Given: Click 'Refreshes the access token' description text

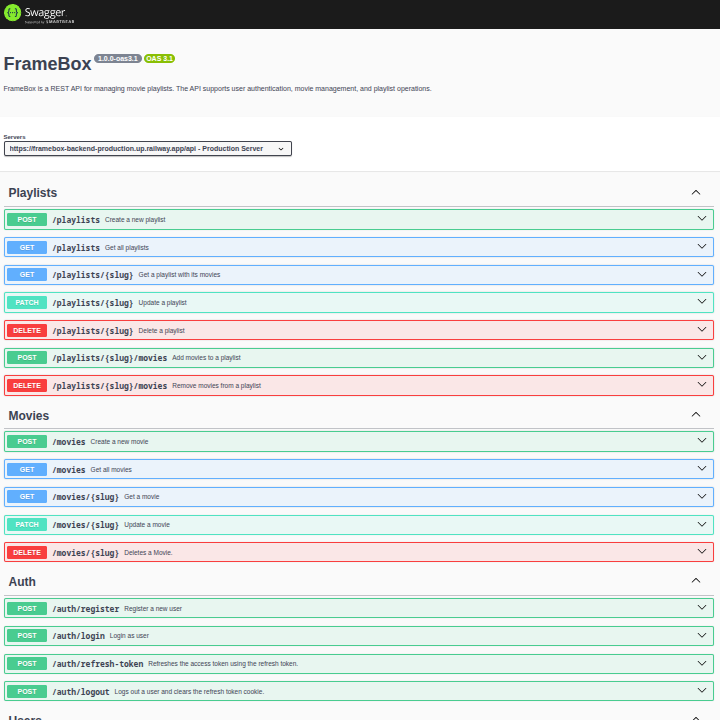Looking at the screenshot, I should [x=223, y=664].
